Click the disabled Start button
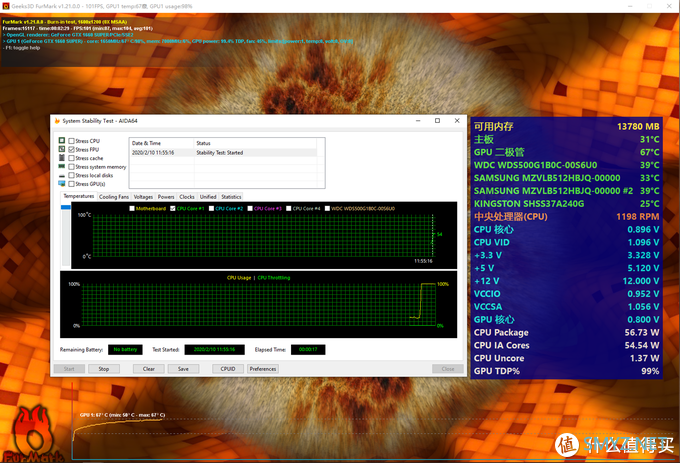 [x=69, y=369]
